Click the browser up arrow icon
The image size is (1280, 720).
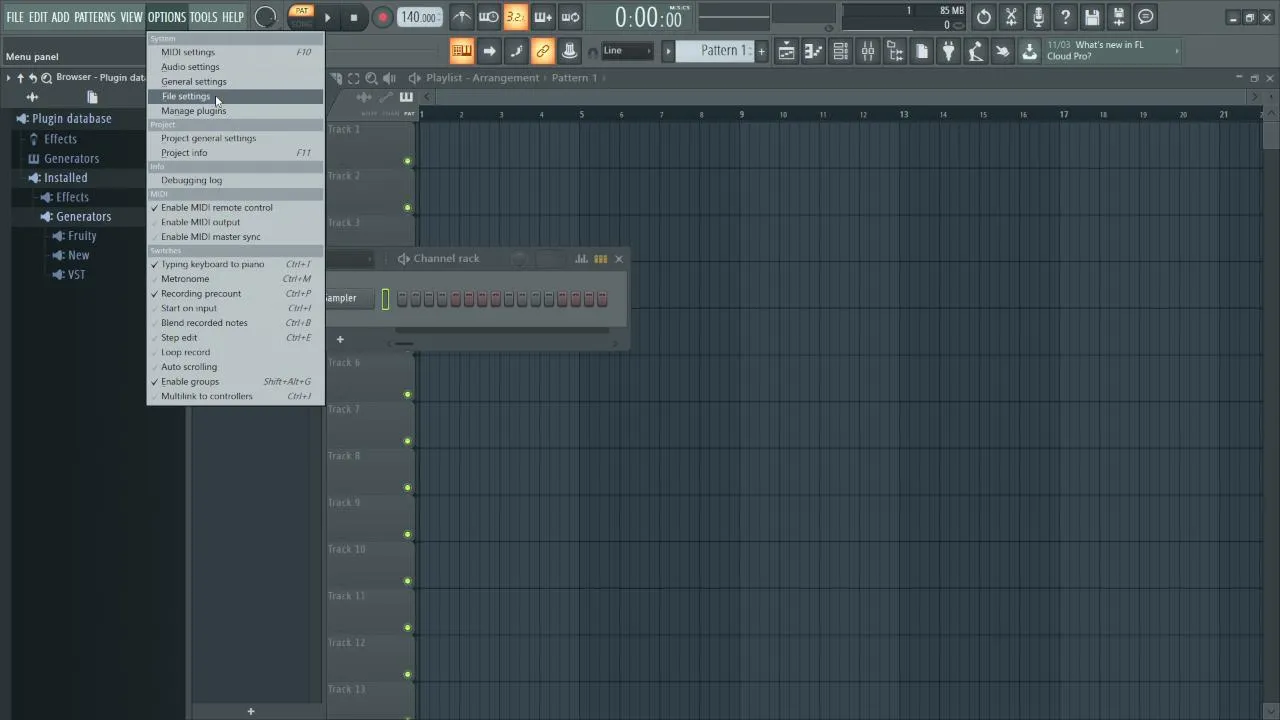pyautogui.click(x=20, y=77)
